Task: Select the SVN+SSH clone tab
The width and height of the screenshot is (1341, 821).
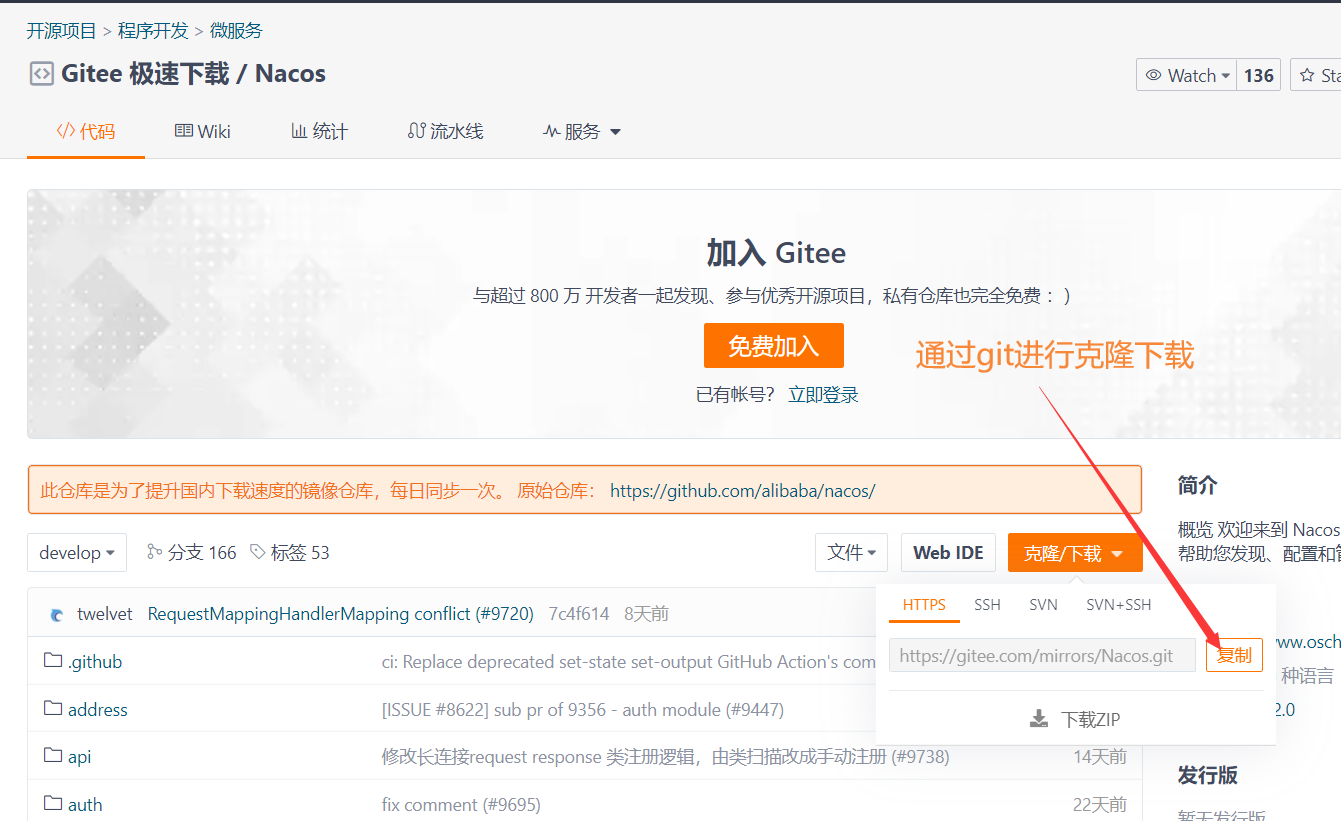Action: [1119, 605]
